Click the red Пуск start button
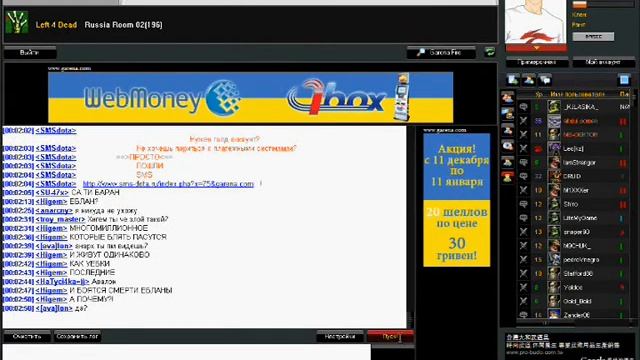 (x=391, y=337)
